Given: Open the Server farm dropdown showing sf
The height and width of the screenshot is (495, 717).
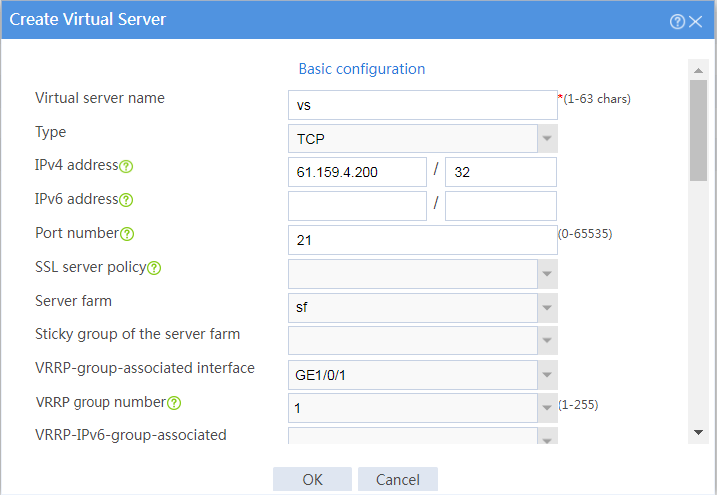Looking at the screenshot, I should pyautogui.click(x=547, y=308).
